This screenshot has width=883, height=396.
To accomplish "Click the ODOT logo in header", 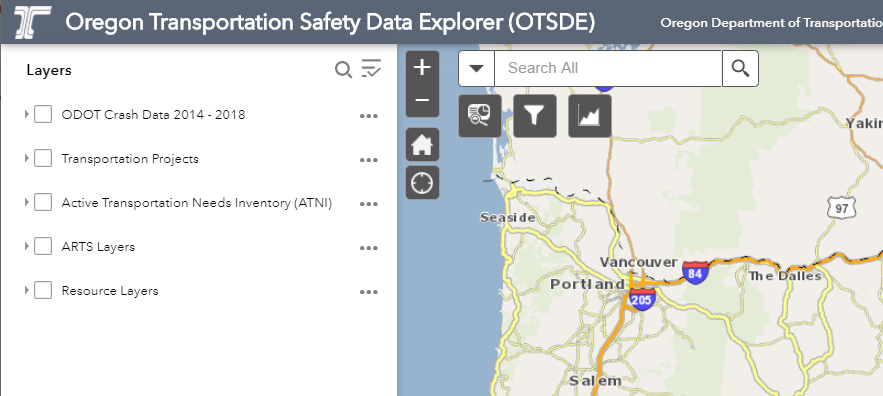I will (x=33, y=22).
